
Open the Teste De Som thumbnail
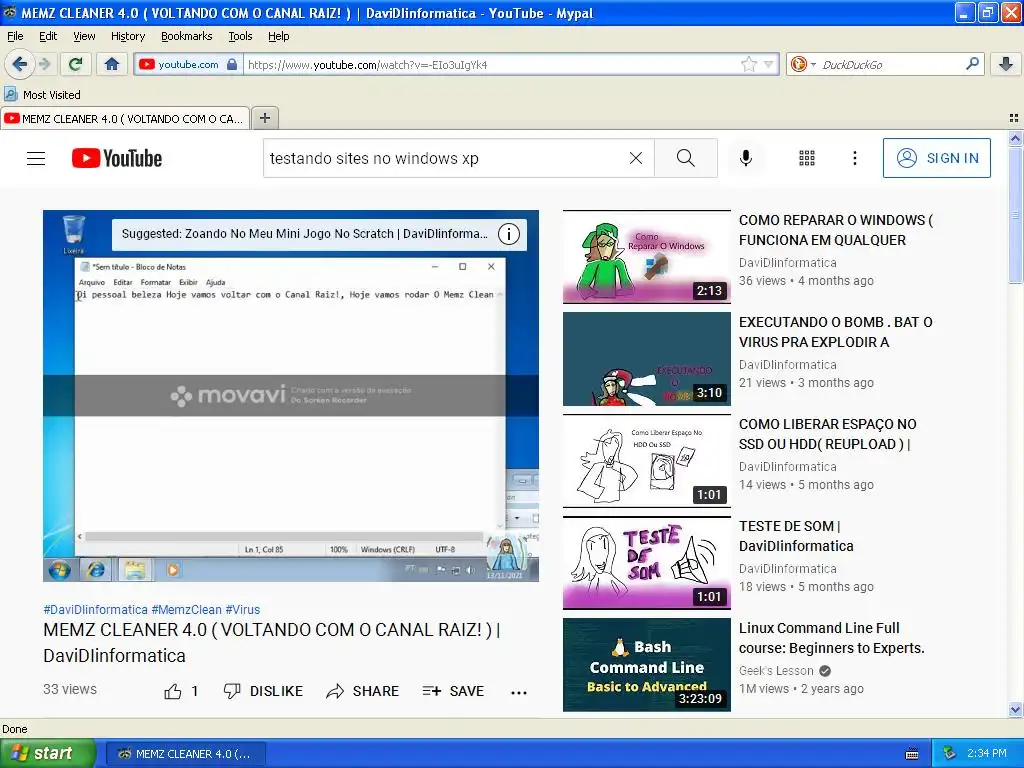coord(647,562)
